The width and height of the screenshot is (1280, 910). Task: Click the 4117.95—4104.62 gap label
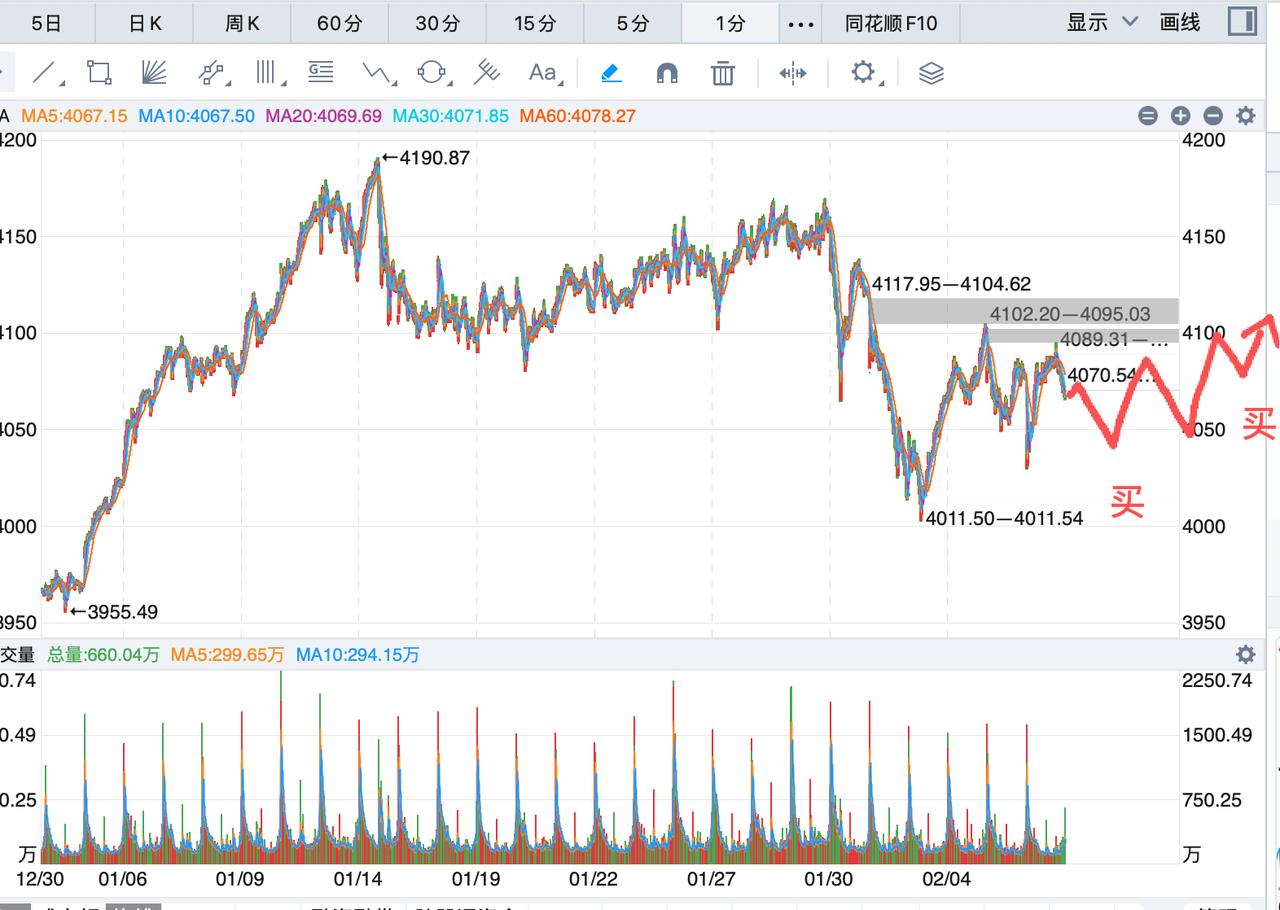(x=951, y=285)
